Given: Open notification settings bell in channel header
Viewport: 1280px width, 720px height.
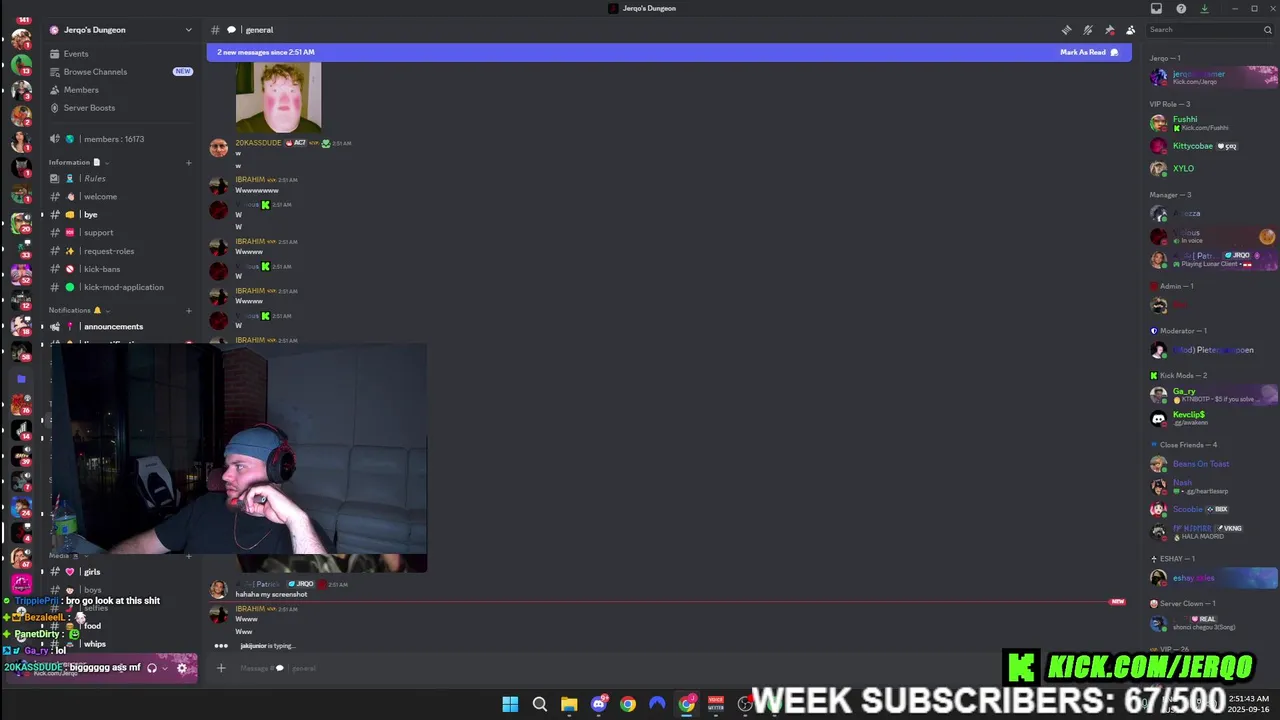Looking at the screenshot, I should coord(1088,30).
